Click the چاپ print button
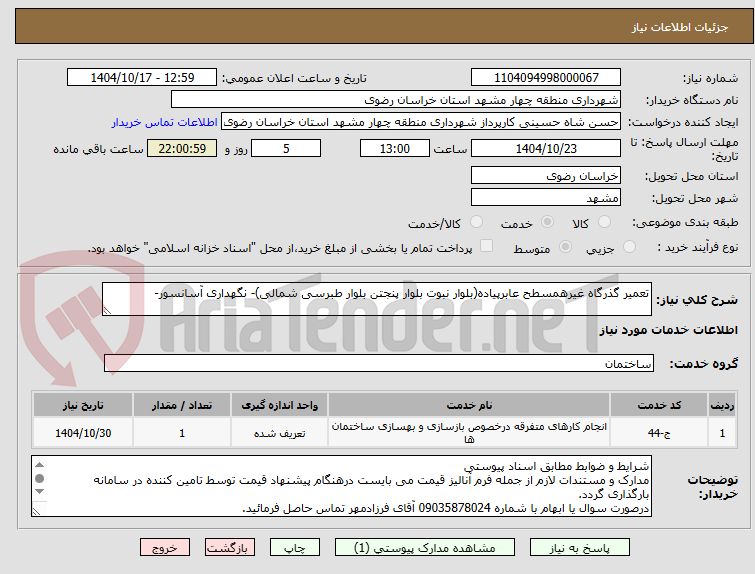755x574 pixels. 295,548
